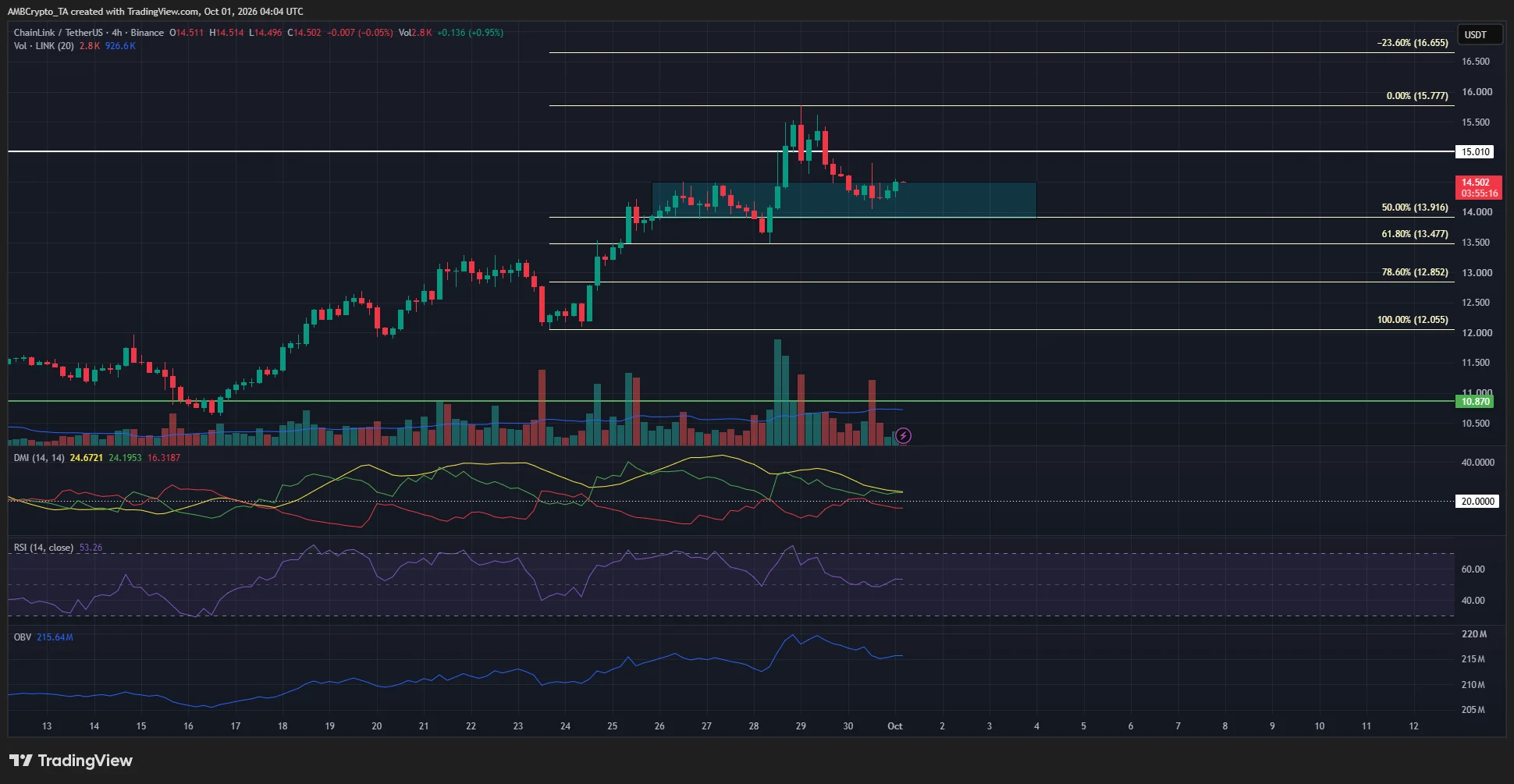Image resolution: width=1514 pixels, height=784 pixels.
Task: Click the red 16.3187 DMI value
Action: point(164,458)
